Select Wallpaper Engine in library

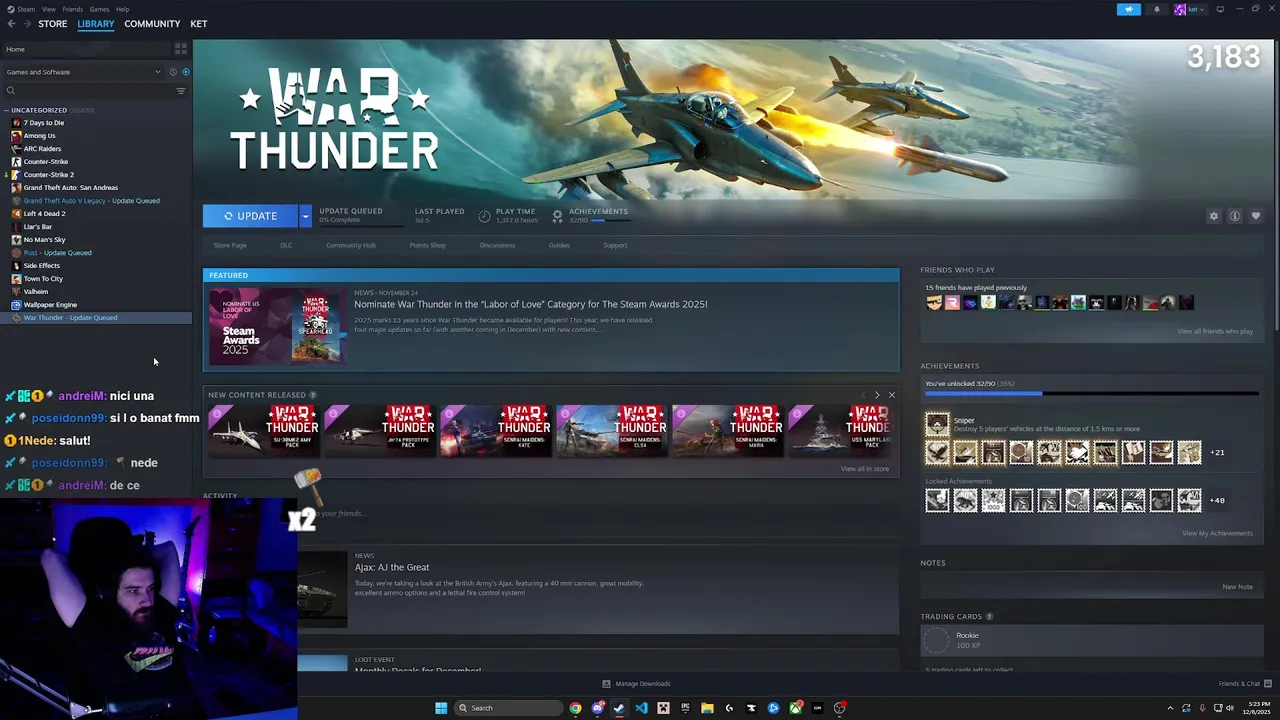pos(50,305)
